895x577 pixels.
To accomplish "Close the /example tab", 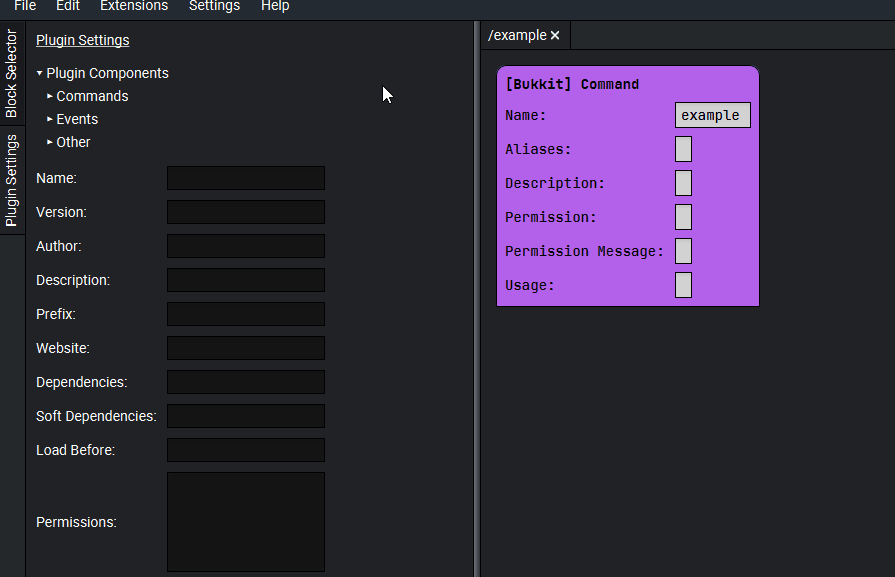I will point(555,35).
